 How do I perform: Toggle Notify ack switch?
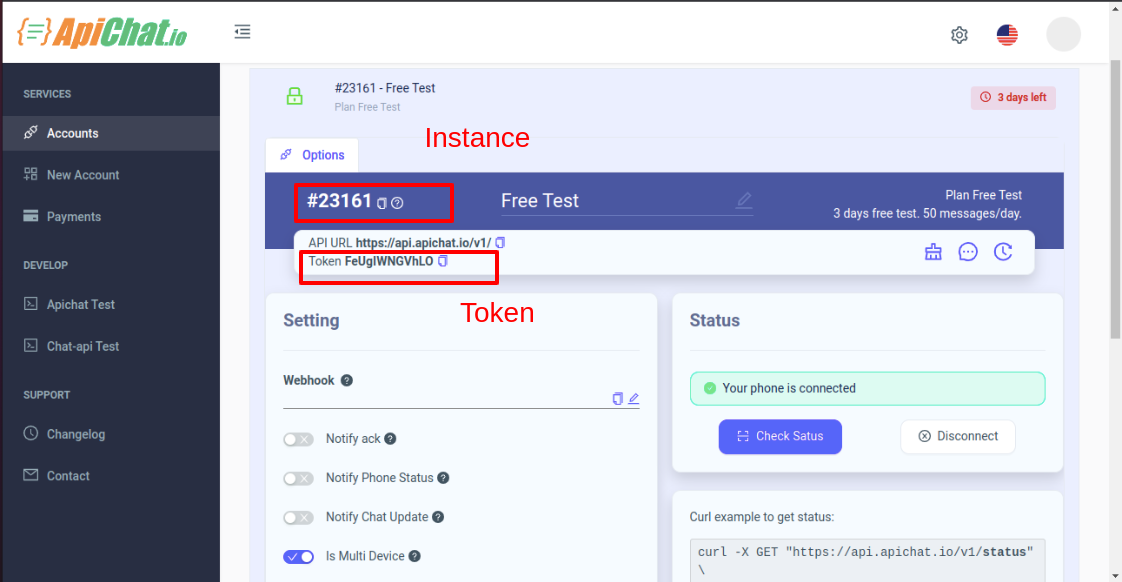[x=298, y=439]
